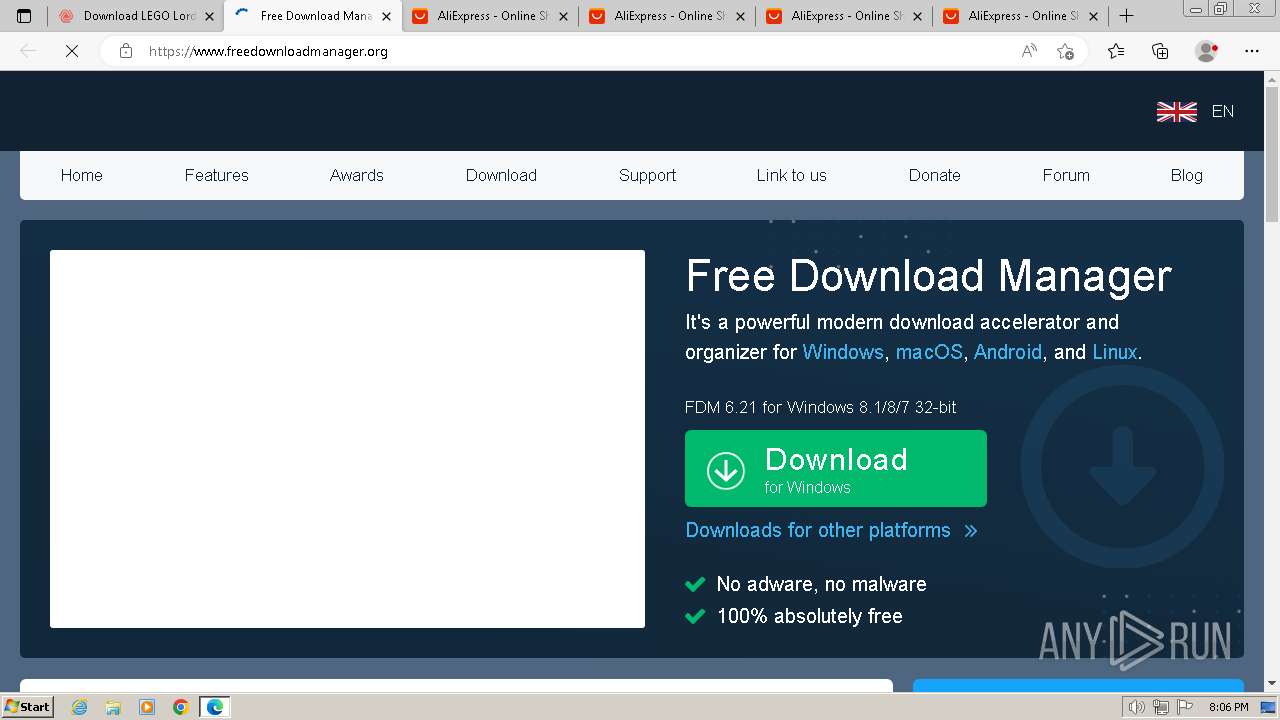Switch to the third AliExpress tab
Image resolution: width=1280 pixels, height=720 pixels.
click(x=844, y=16)
